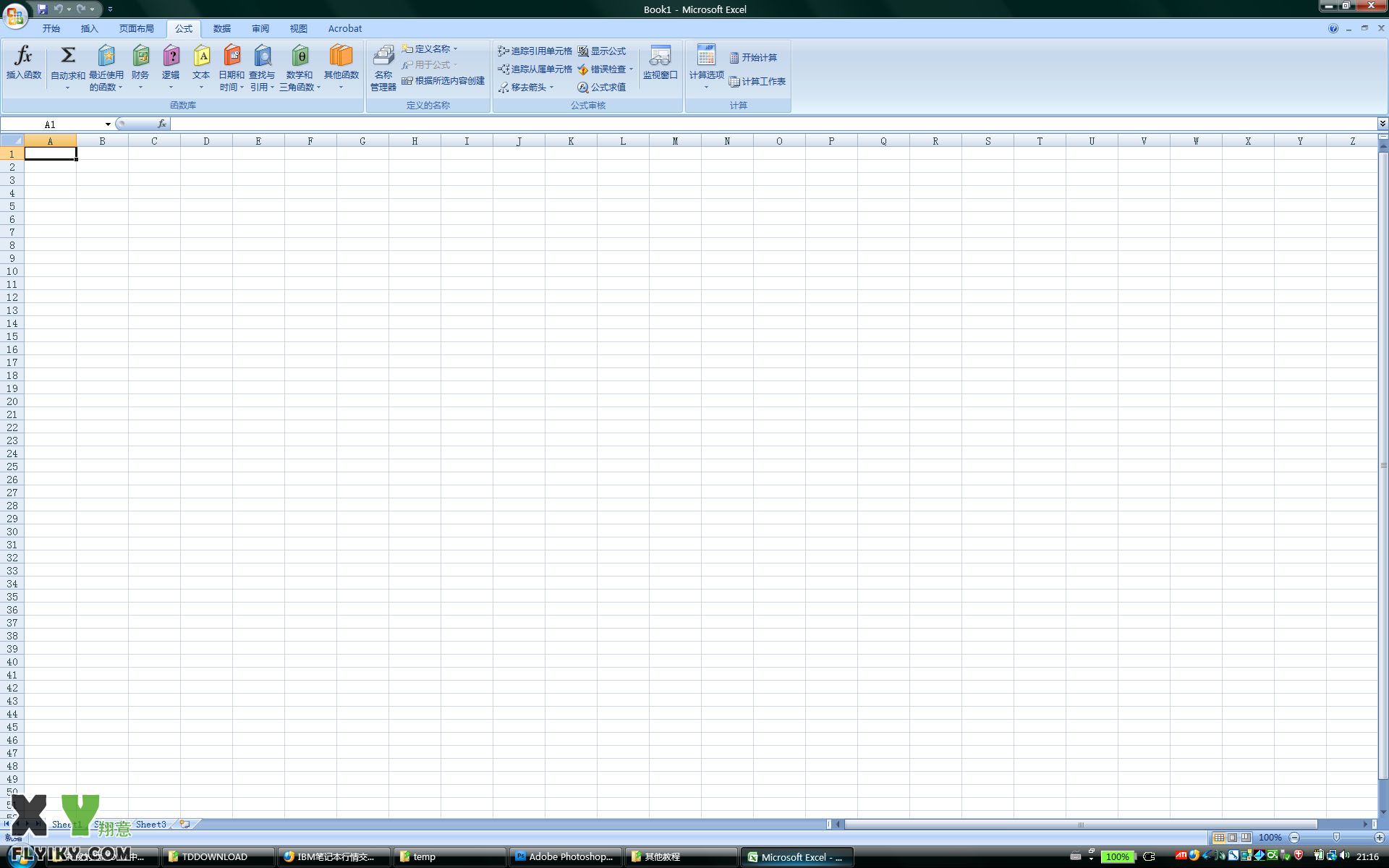The image size is (1389, 868).
Task: Click the Trace Precedents (追踪引用单元格) icon
Action: (504, 51)
